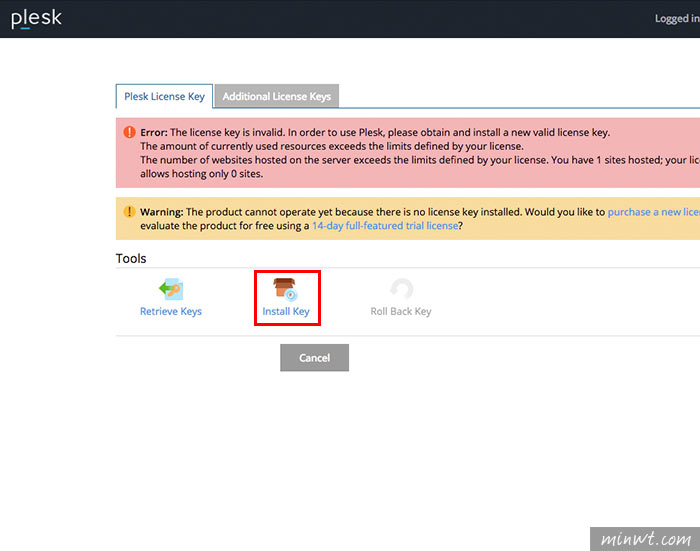
Task: Click the 'Error:' bold label
Action: [154, 133]
